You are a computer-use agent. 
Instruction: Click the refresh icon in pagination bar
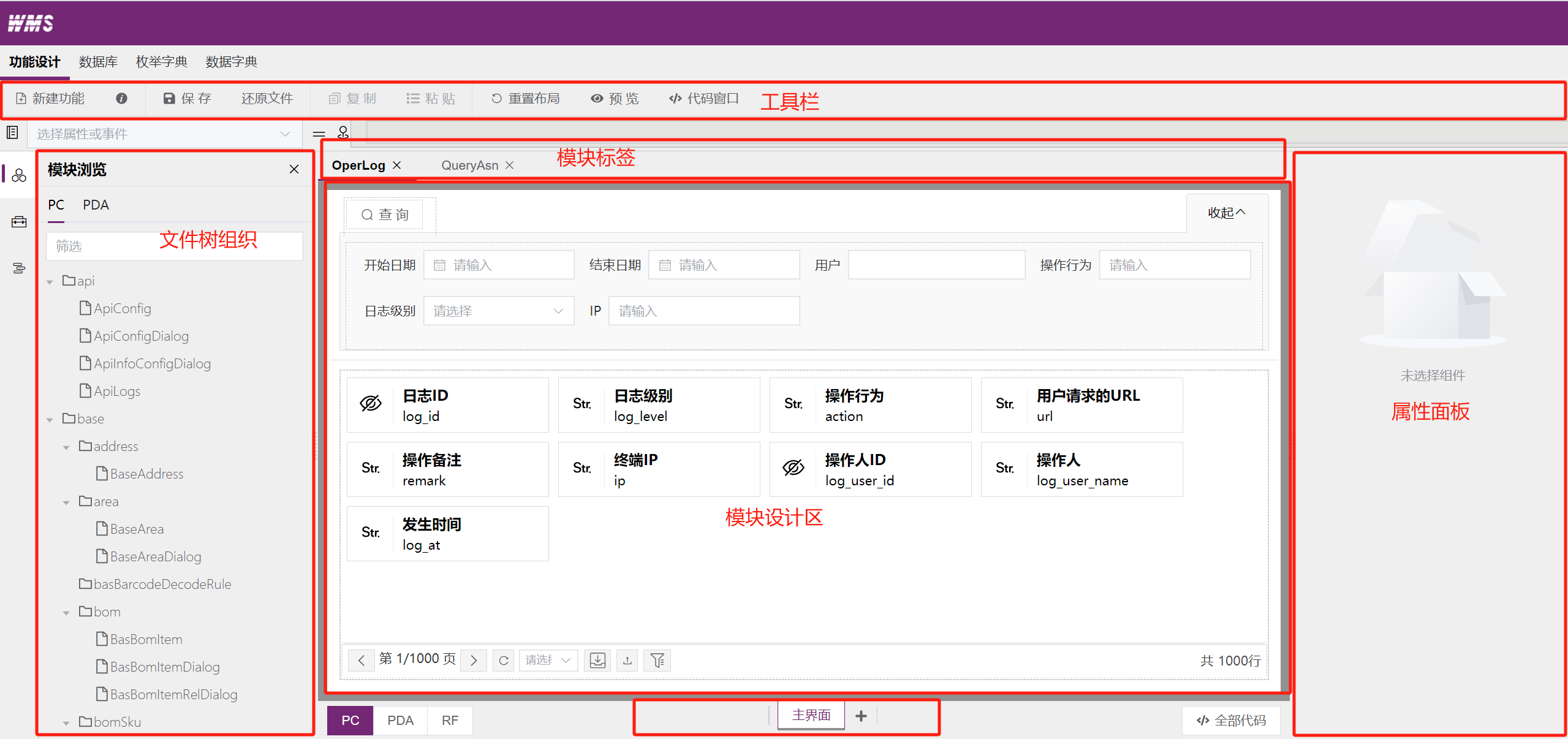point(504,661)
